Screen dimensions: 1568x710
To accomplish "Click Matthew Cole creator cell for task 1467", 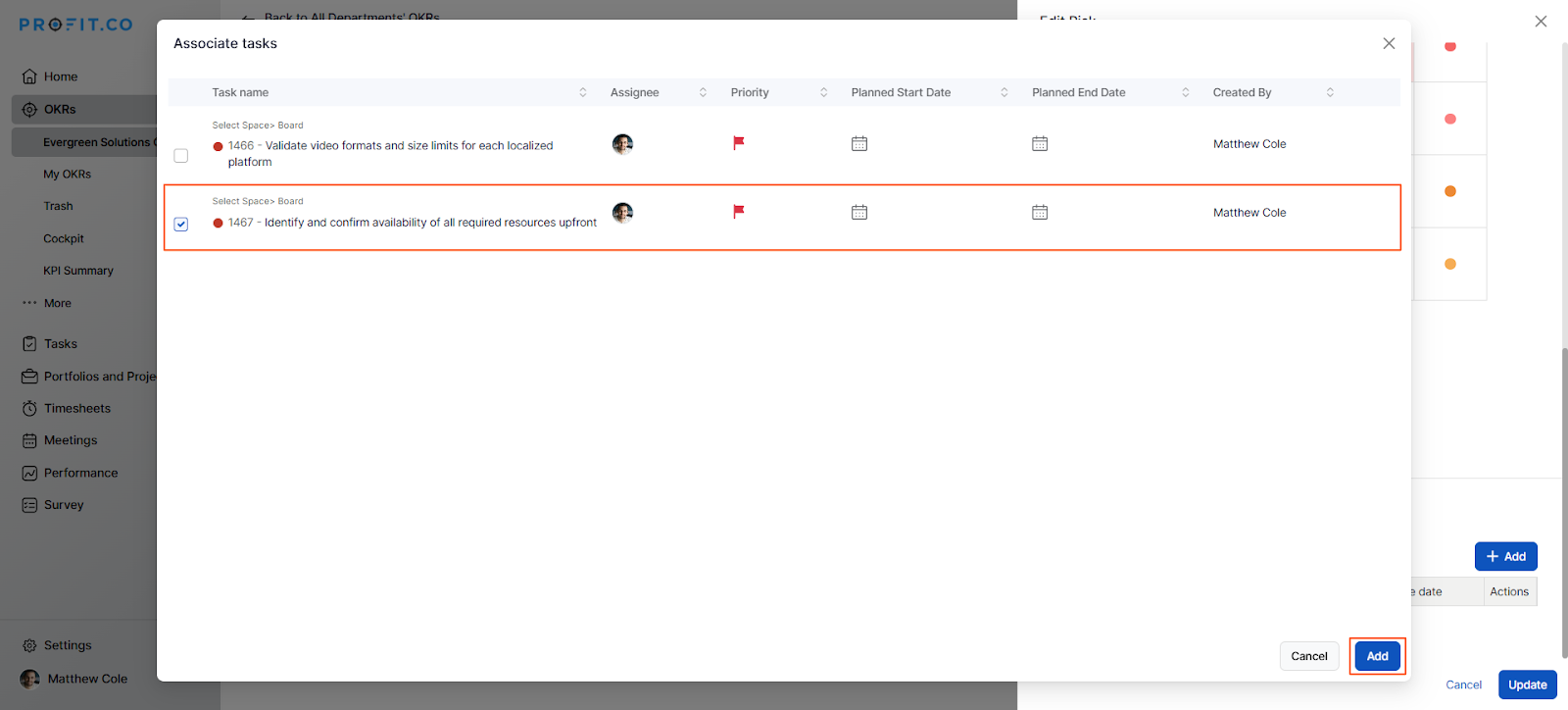I will [x=1249, y=213].
